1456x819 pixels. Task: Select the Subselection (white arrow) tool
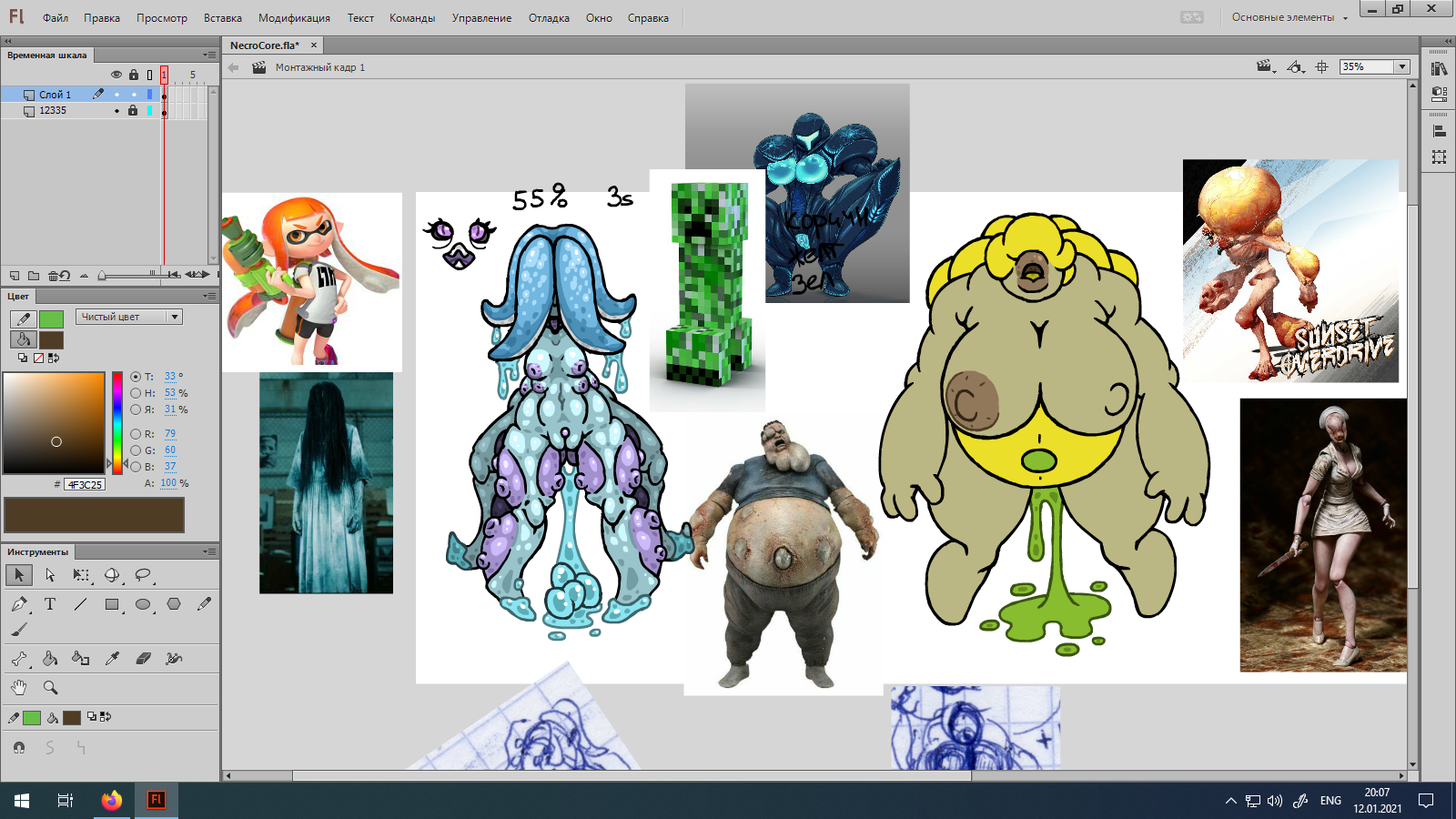50,575
